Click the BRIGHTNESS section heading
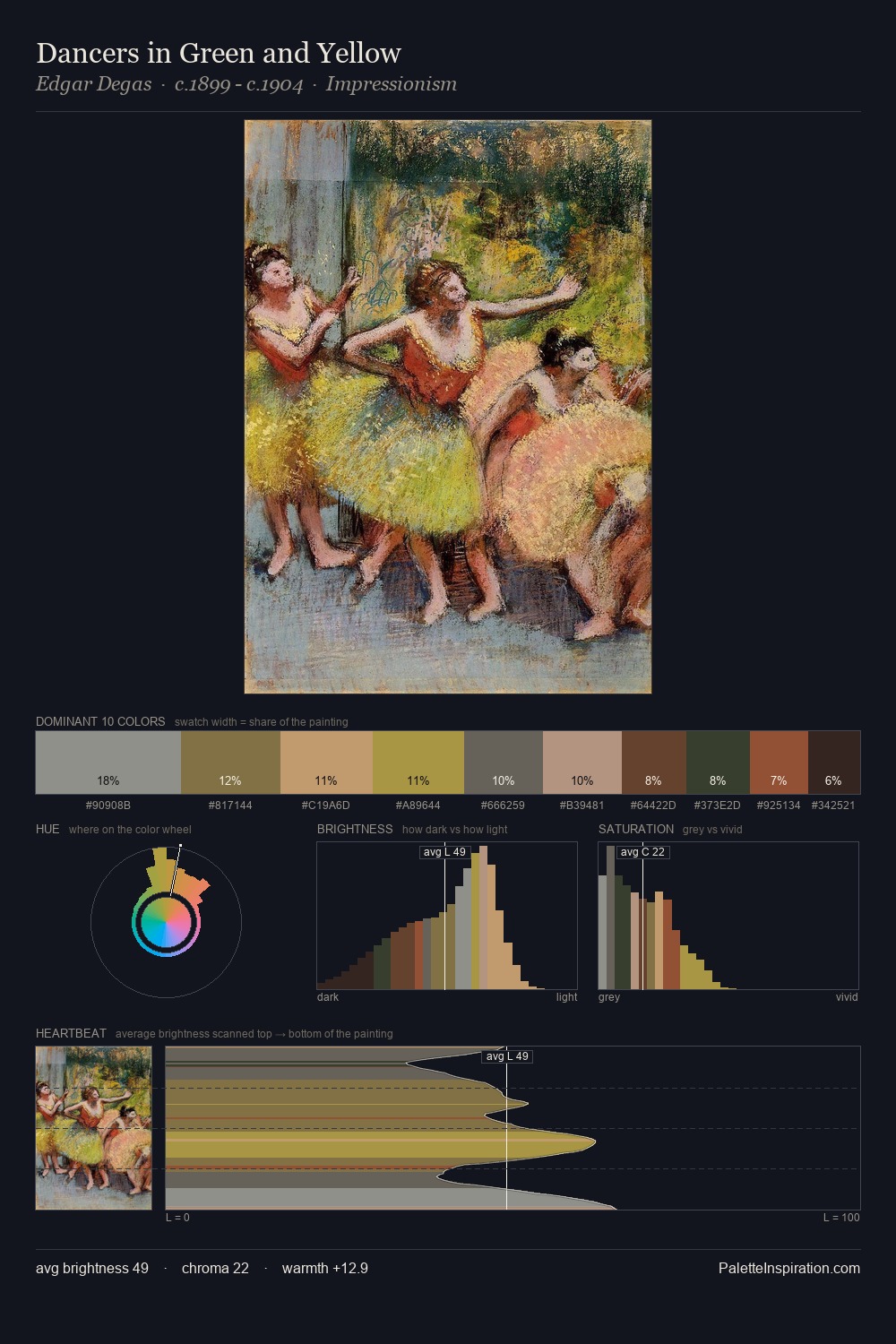This screenshot has height=1344, width=896. coord(355,829)
